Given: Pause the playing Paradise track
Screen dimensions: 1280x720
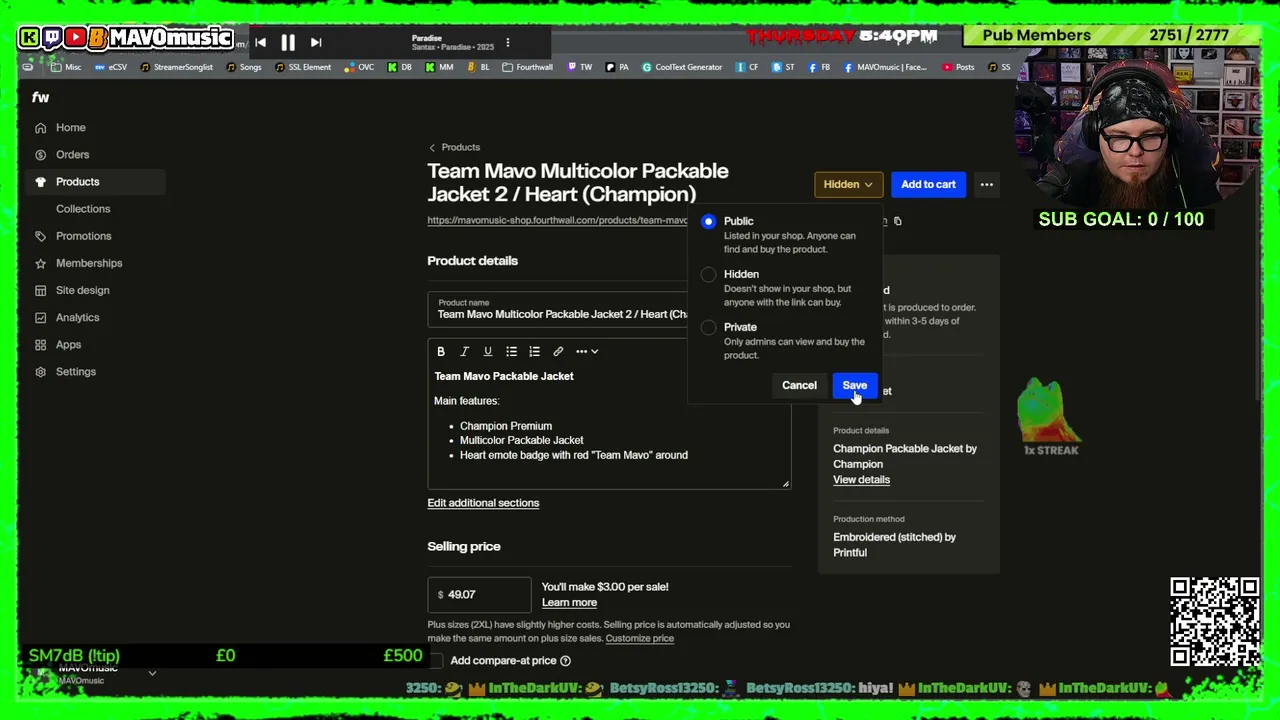Looking at the screenshot, I should (288, 42).
